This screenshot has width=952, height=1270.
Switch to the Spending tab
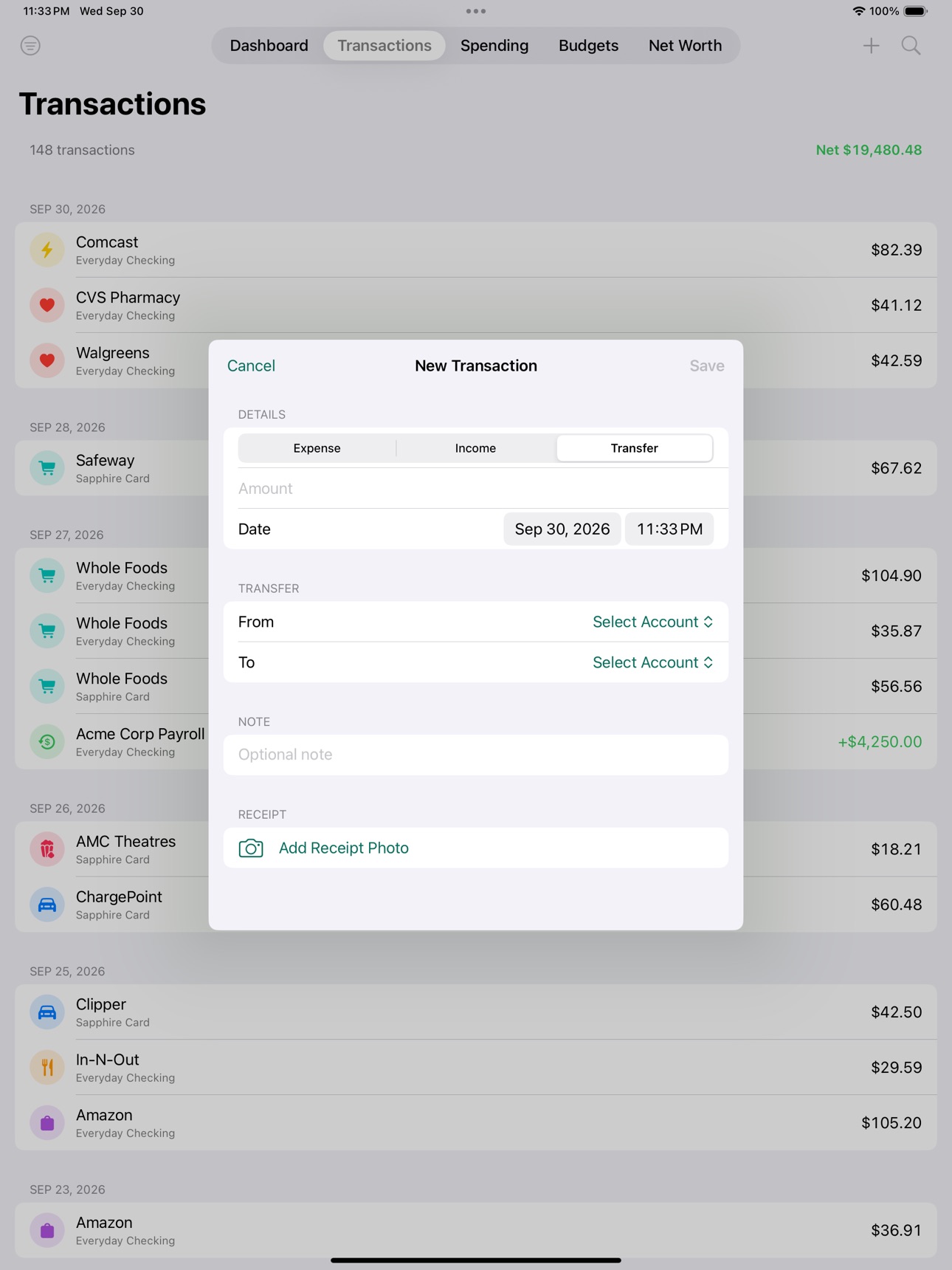pyautogui.click(x=494, y=46)
